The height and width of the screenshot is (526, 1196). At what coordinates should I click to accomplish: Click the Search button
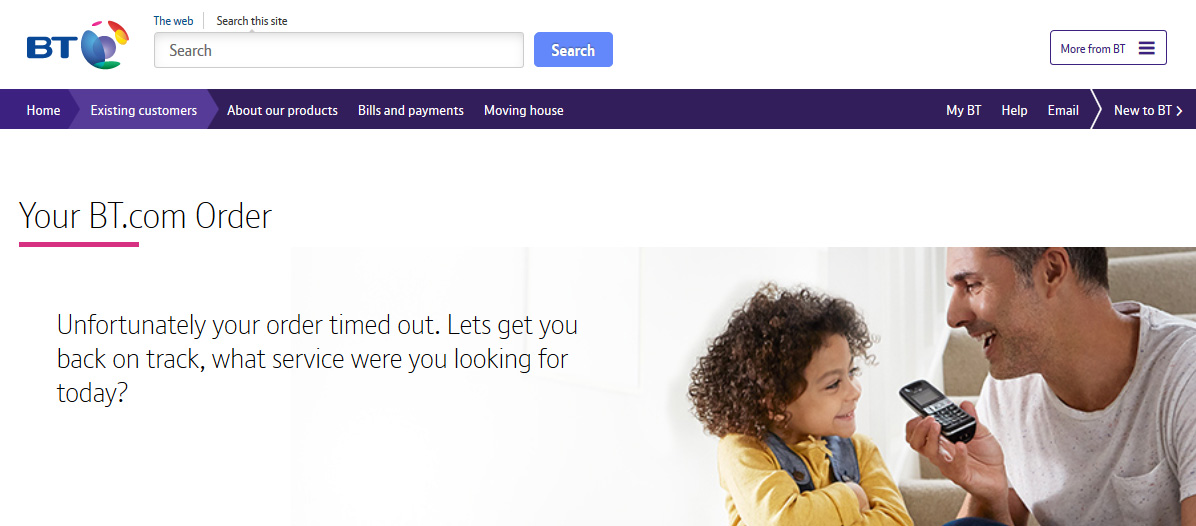(x=573, y=50)
